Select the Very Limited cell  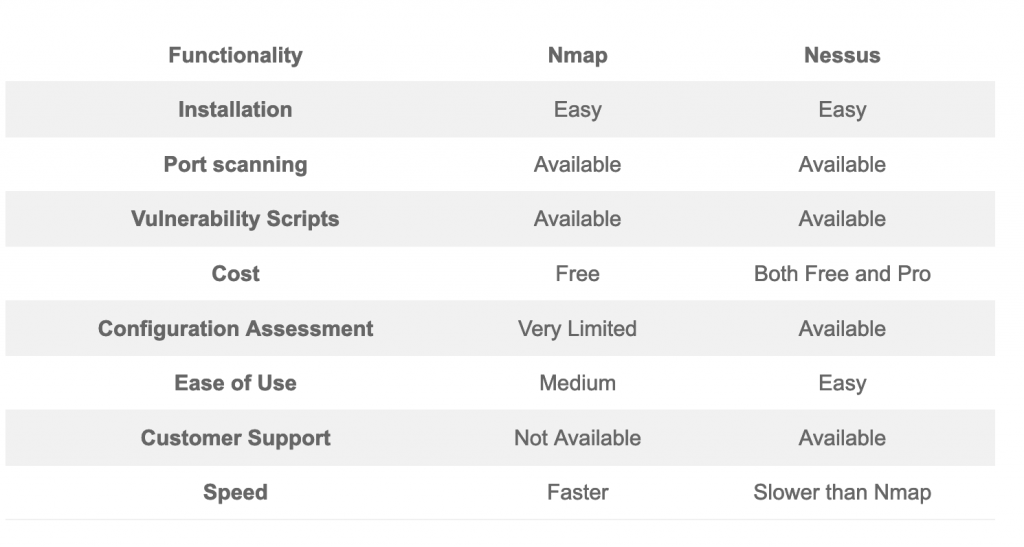577,329
